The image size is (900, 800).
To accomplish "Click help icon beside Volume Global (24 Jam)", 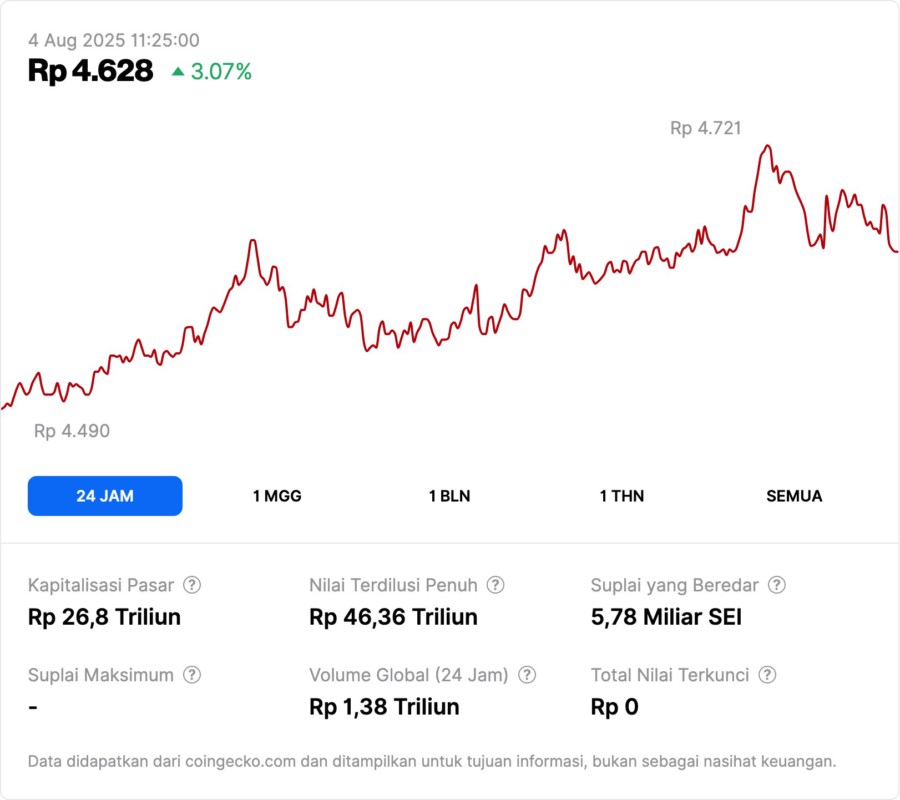I will (x=527, y=675).
